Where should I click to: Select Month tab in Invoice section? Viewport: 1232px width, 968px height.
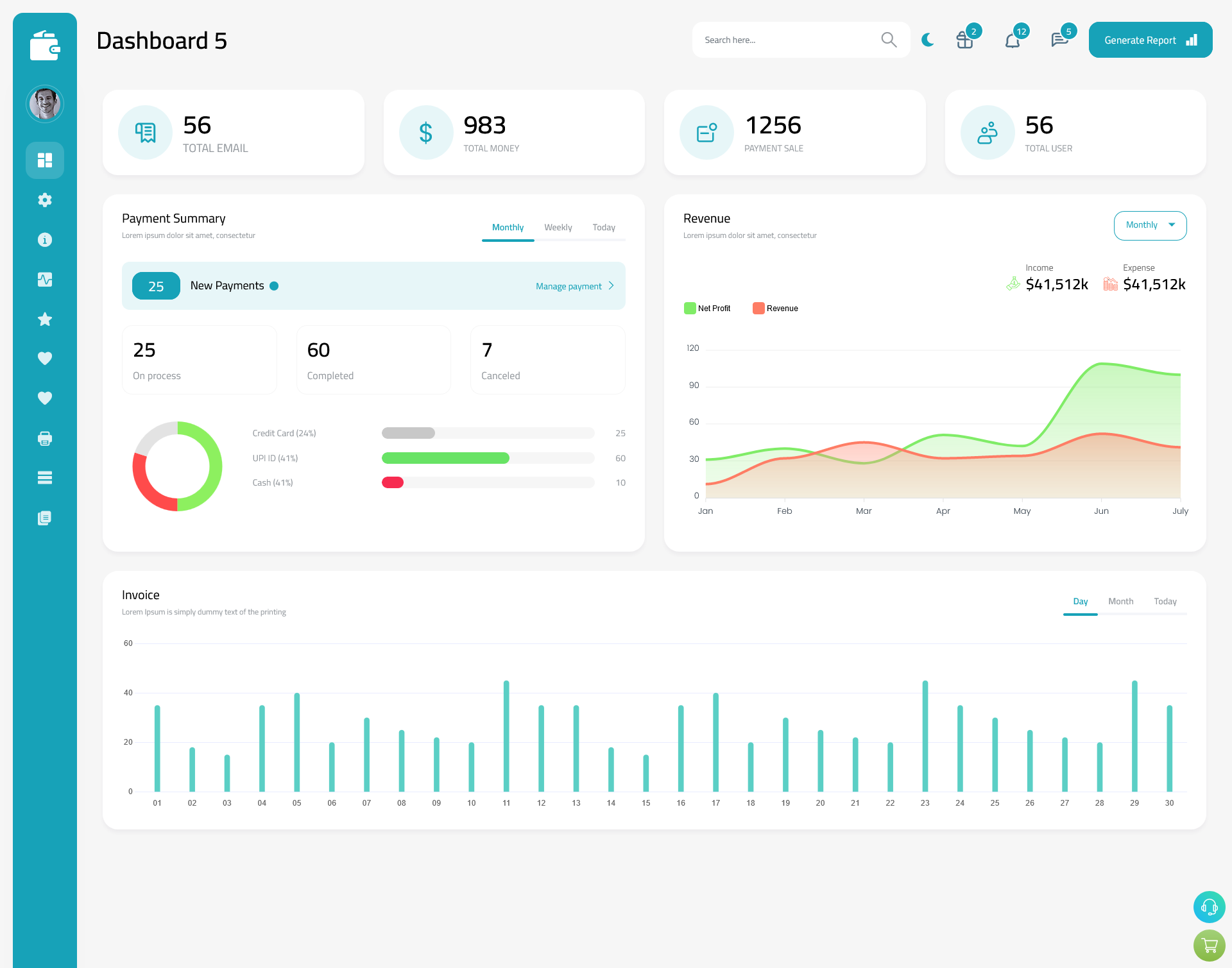click(x=1120, y=601)
